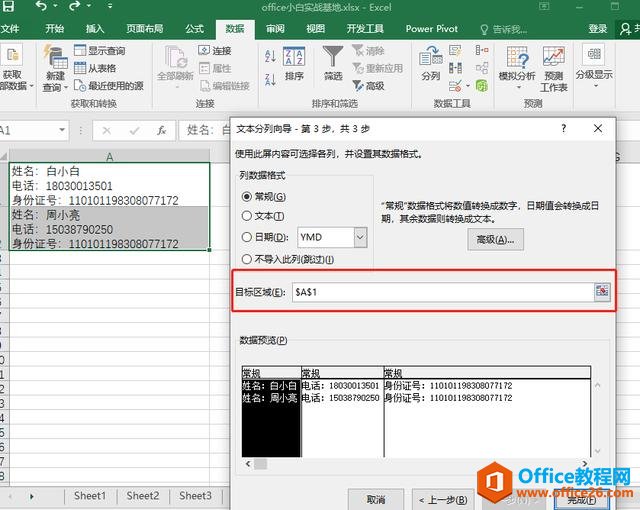
Task: Click 最近使用的源
Action: coord(109,86)
